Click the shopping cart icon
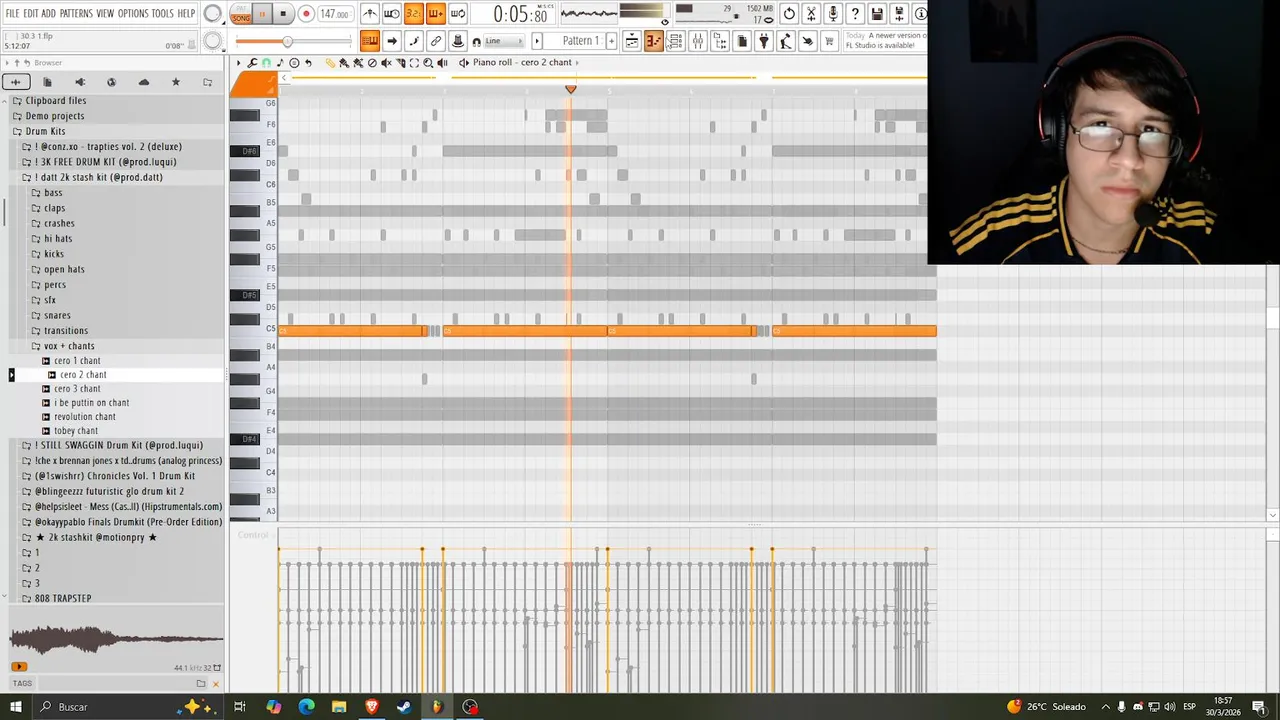The image size is (1280, 720). (x=829, y=41)
